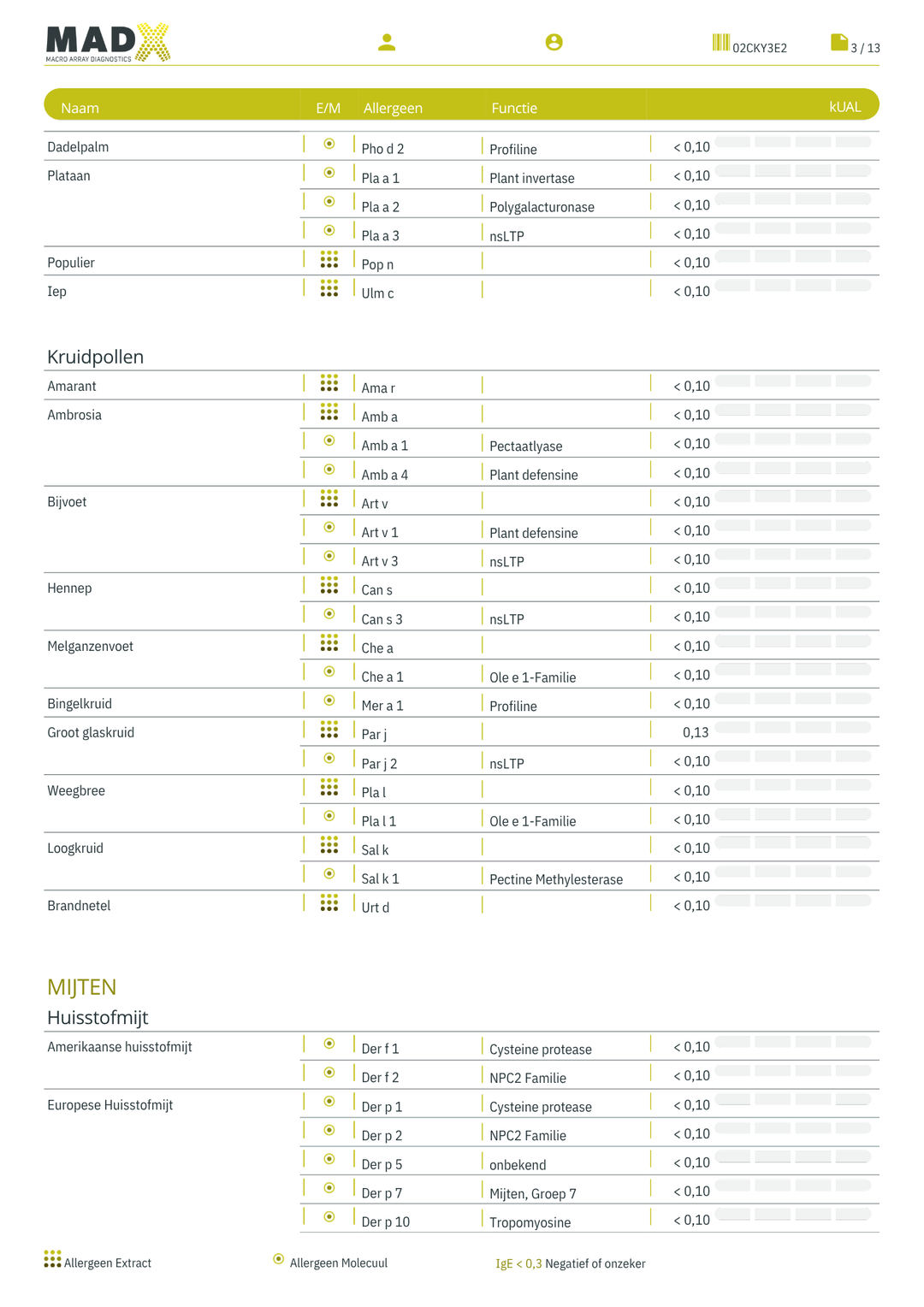Click the result bar for Par j
924x1307 pixels.
tap(793, 728)
